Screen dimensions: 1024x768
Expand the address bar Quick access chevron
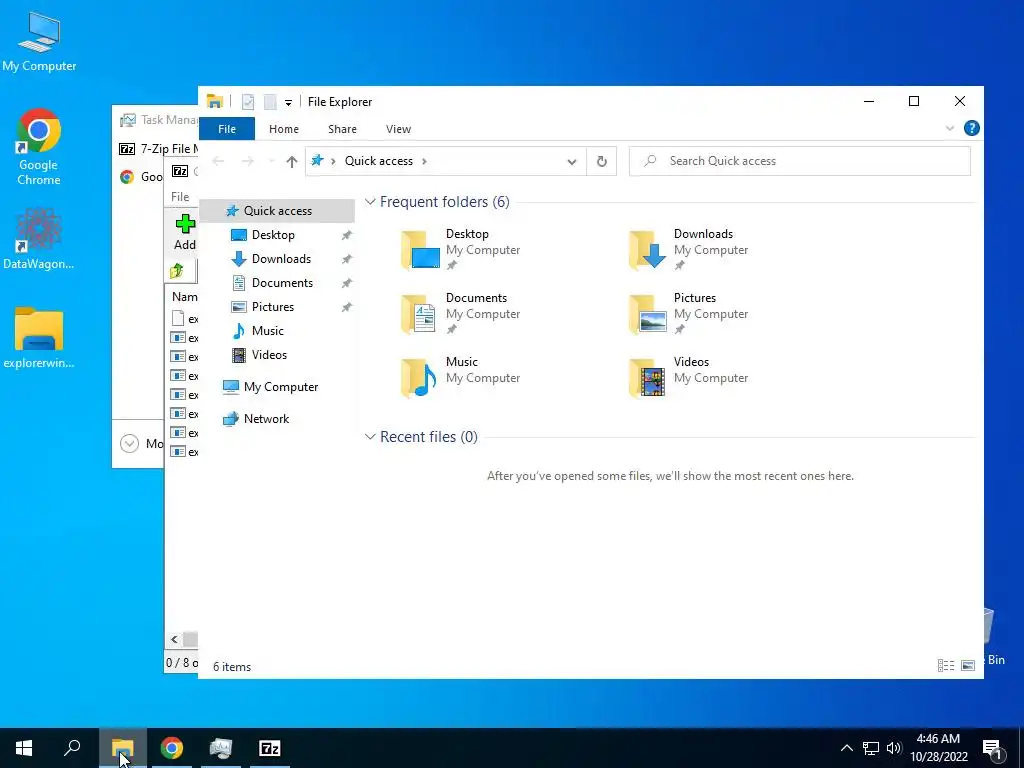tap(424, 161)
